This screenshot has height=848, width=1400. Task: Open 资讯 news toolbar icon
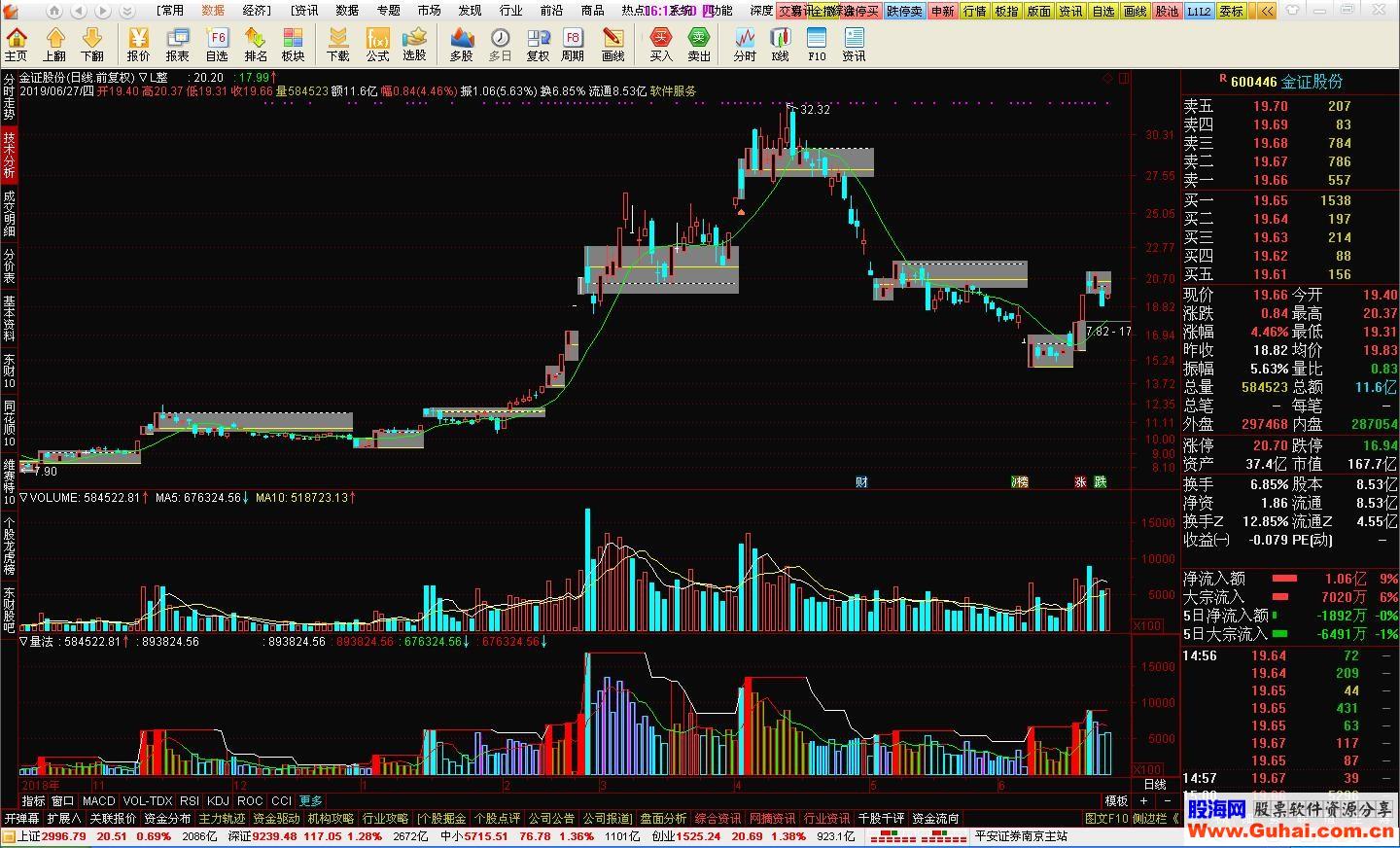point(855,44)
